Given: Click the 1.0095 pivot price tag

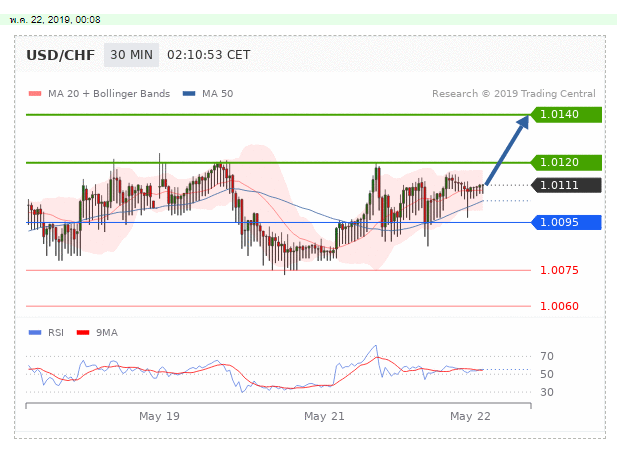Looking at the screenshot, I should [x=566, y=222].
